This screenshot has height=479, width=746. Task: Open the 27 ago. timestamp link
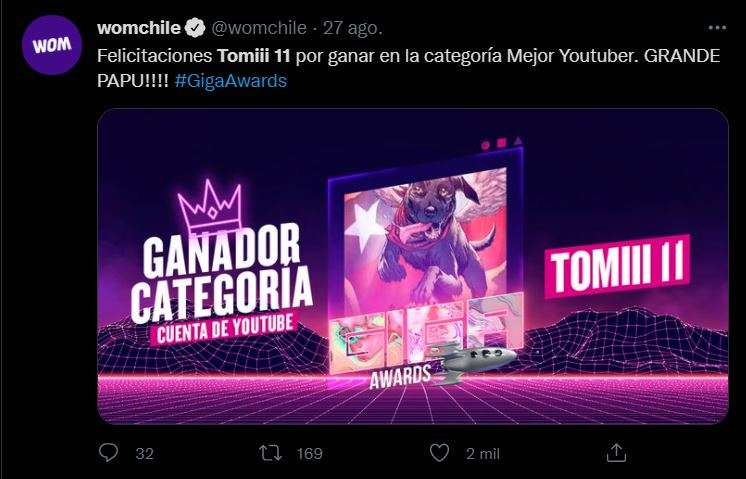[353, 29]
